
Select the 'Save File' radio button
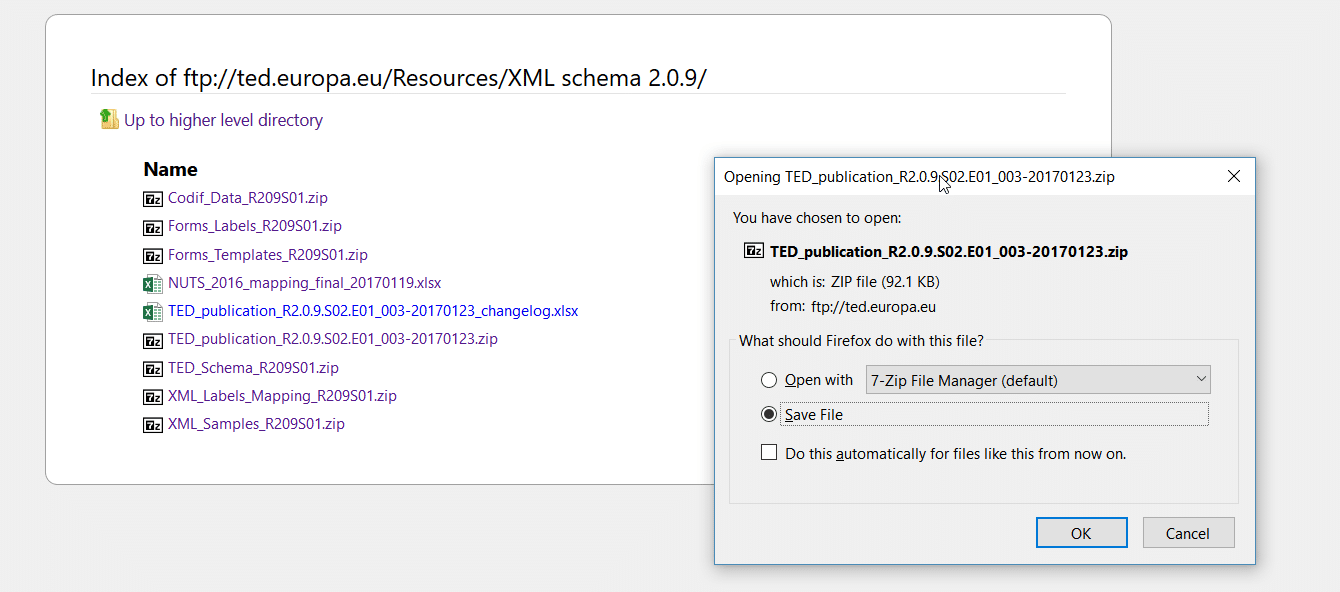[x=769, y=414]
